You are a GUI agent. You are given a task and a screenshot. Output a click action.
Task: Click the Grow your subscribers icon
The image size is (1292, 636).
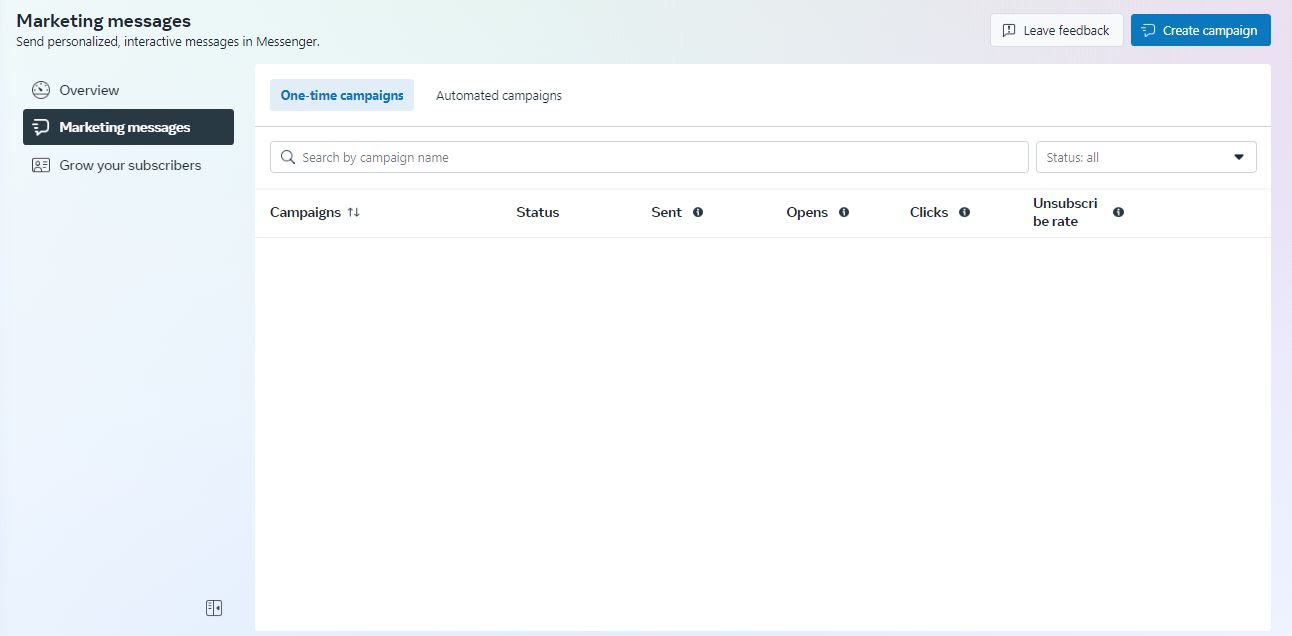41,165
